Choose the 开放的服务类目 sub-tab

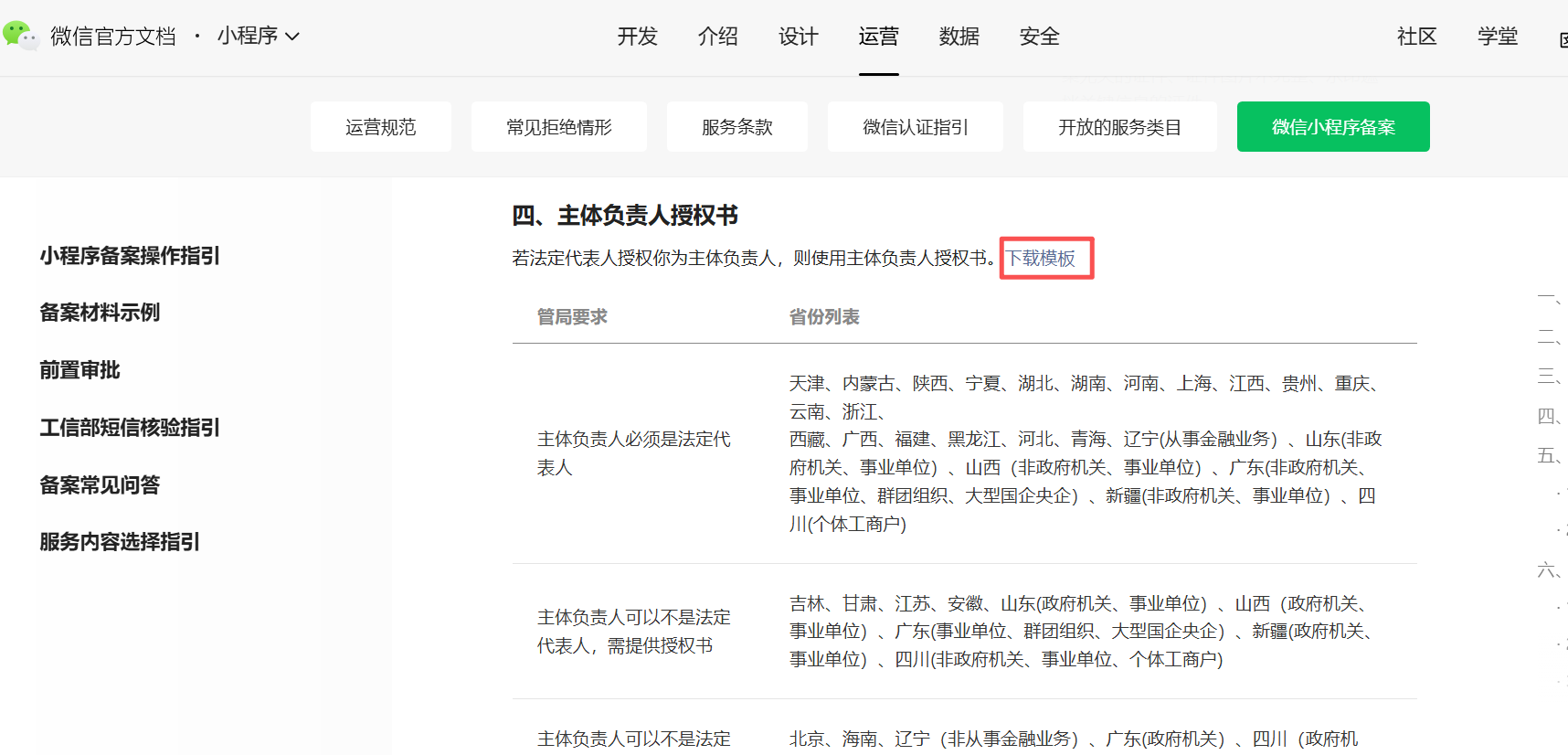point(1119,127)
